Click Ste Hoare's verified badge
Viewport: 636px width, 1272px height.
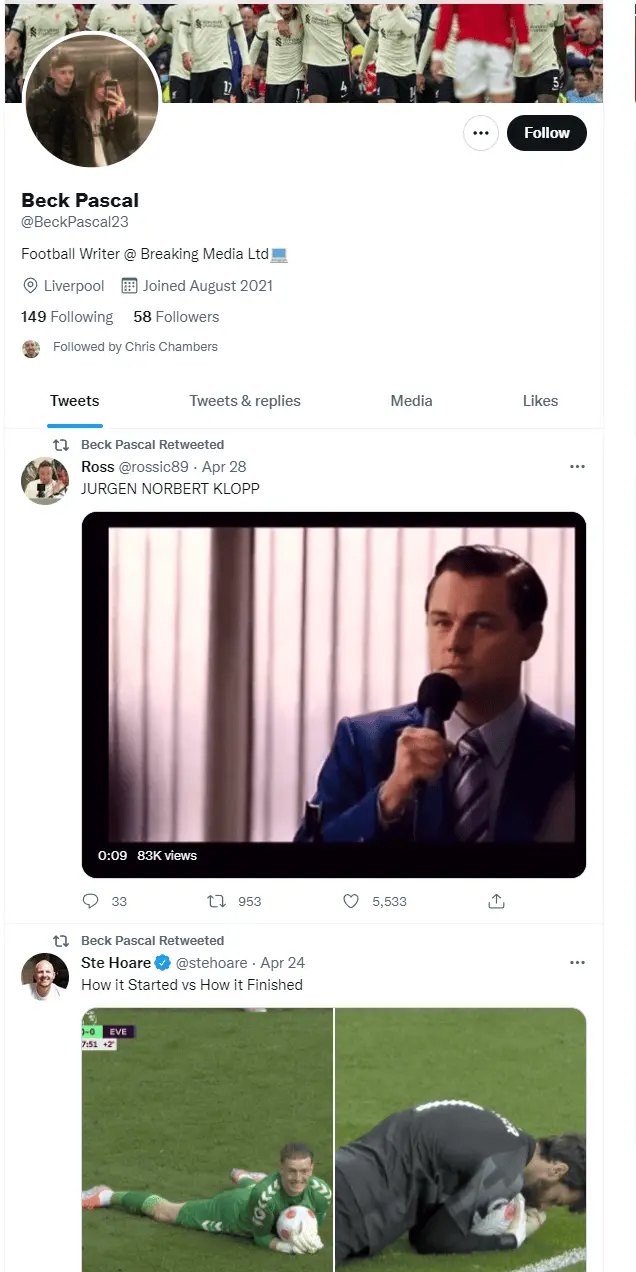[163, 963]
